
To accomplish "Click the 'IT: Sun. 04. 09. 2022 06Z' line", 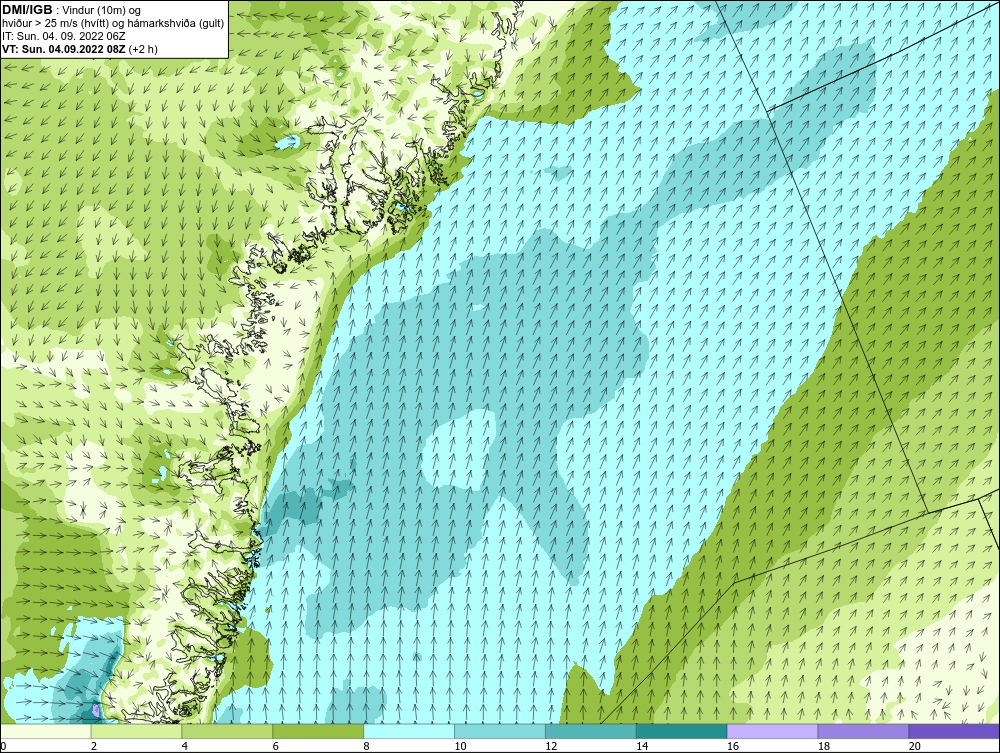I will click(x=63, y=36).
